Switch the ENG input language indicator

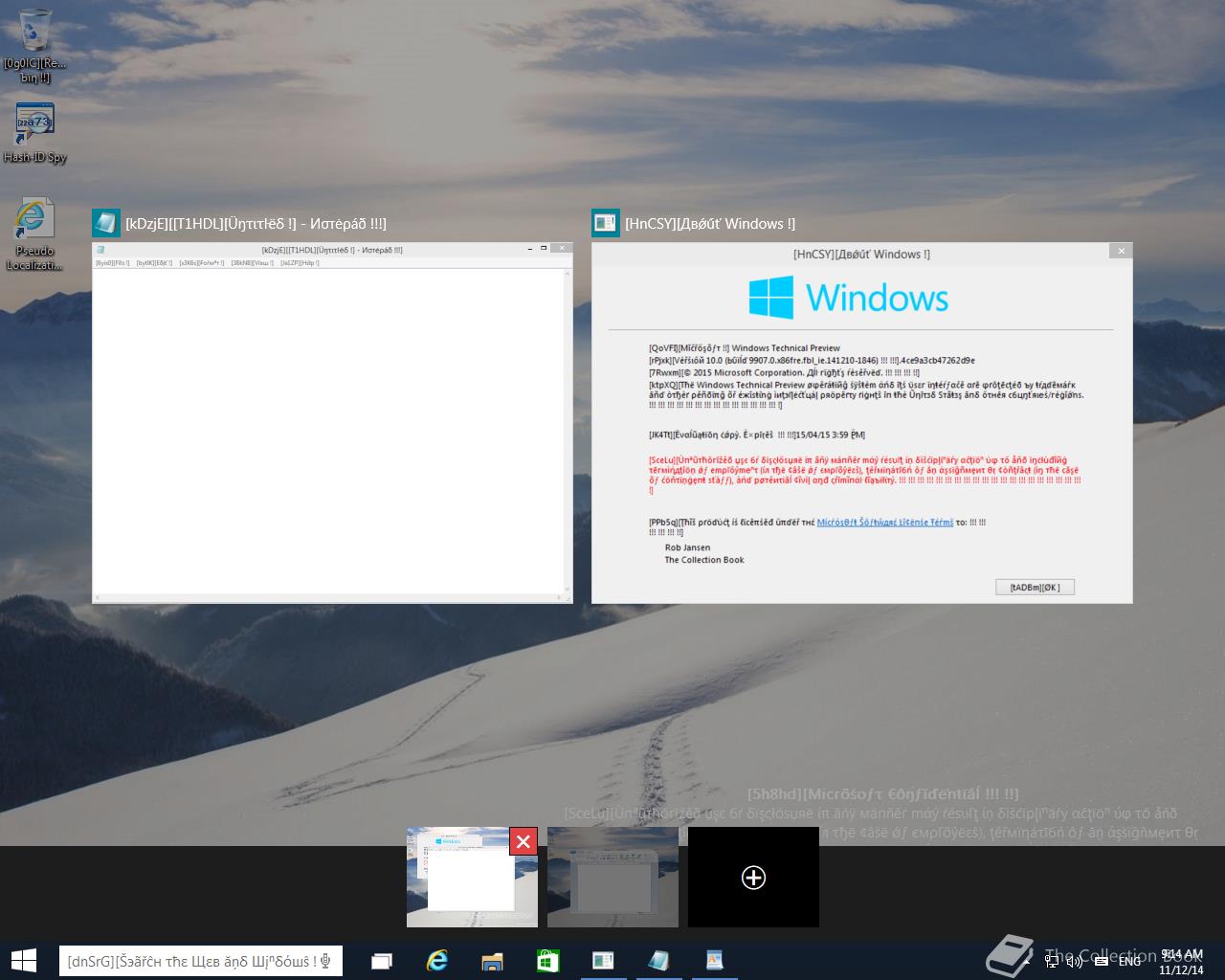click(1129, 961)
